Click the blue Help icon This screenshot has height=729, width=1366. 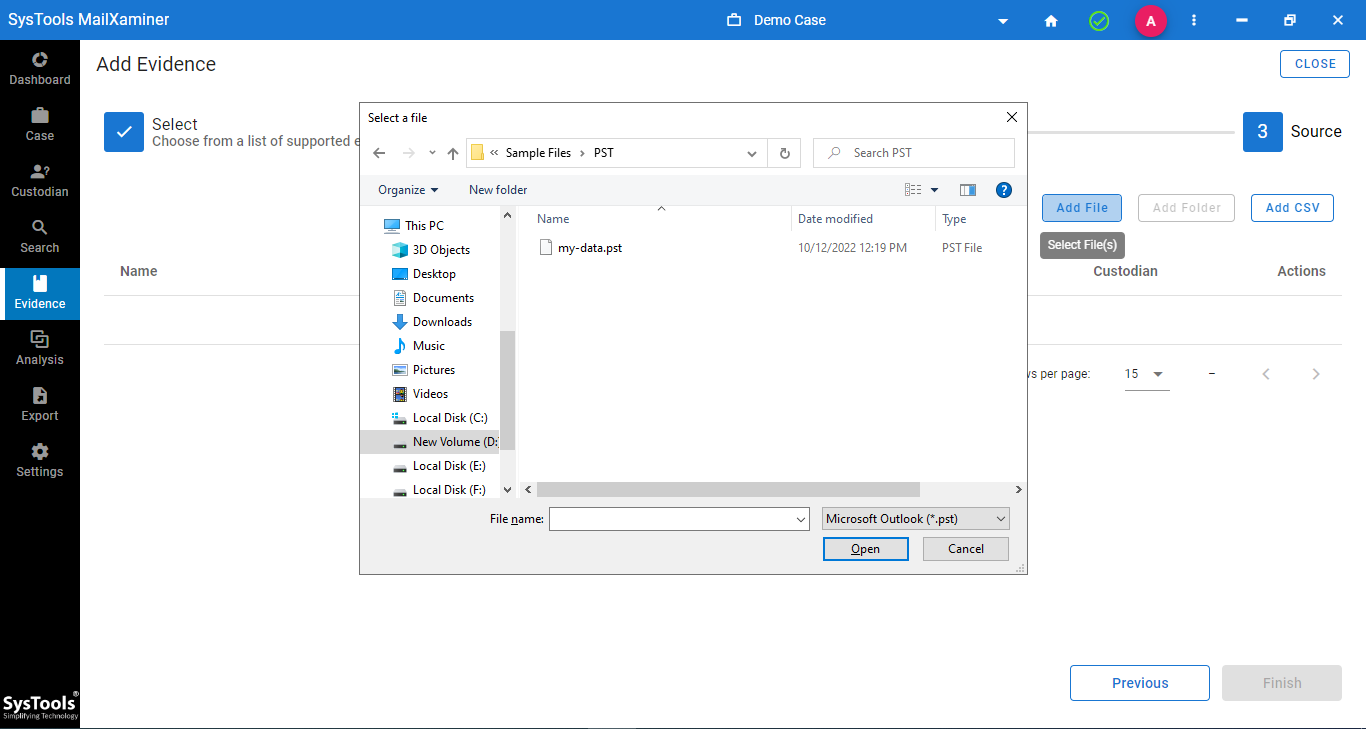point(1004,190)
